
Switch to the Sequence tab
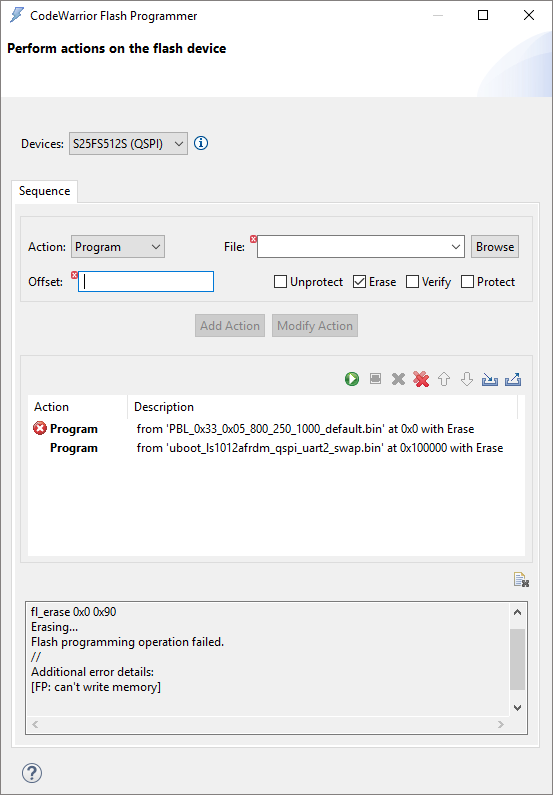(x=45, y=191)
